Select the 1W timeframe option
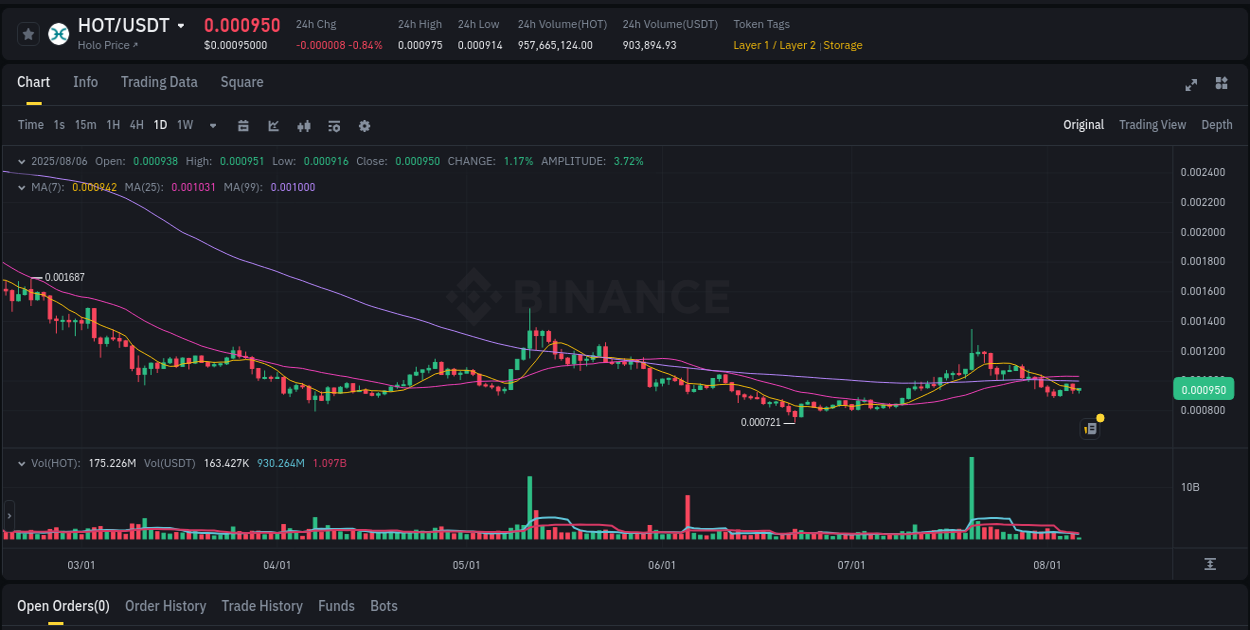The image size is (1250, 630). pyautogui.click(x=184, y=125)
